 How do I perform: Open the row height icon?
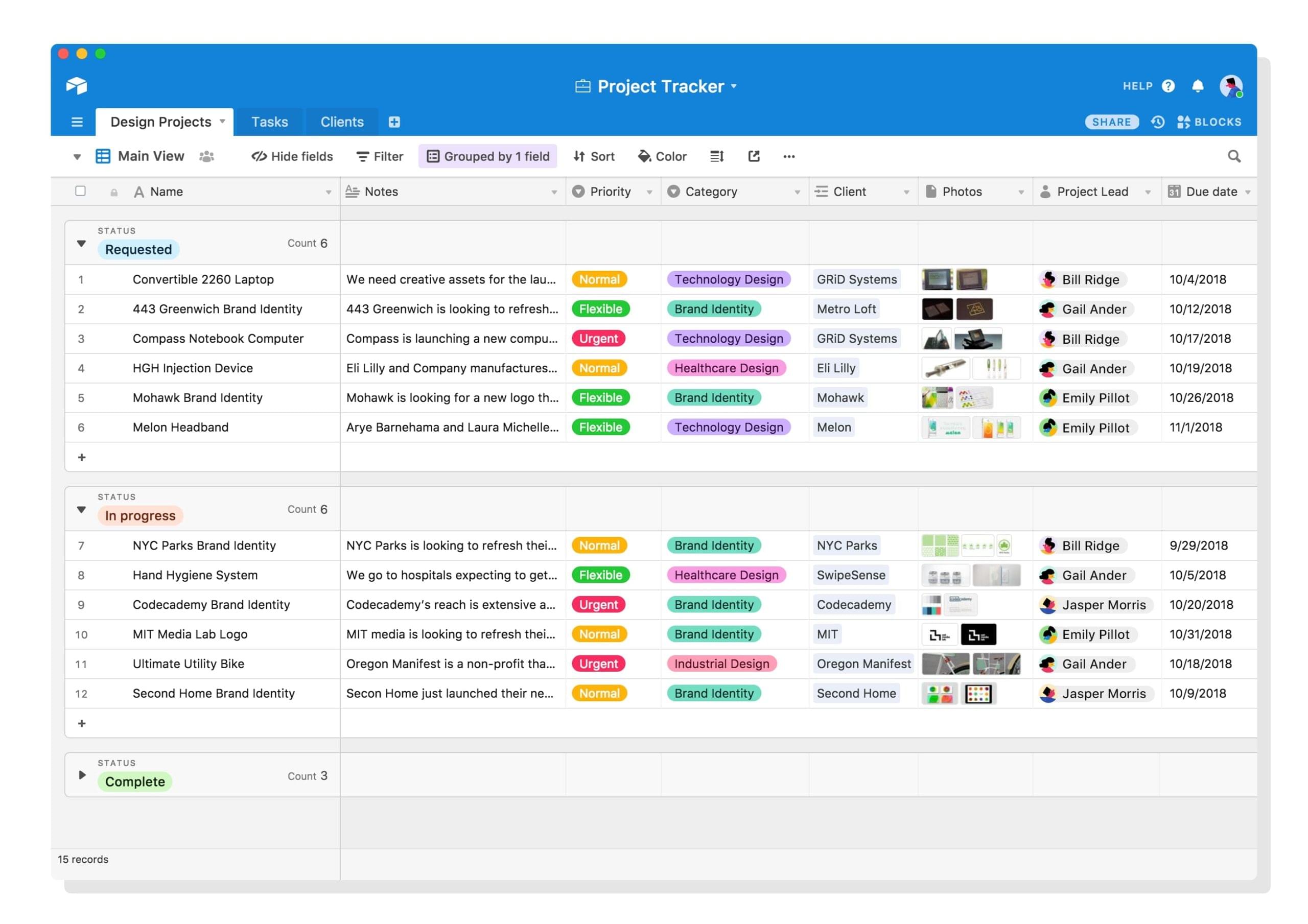717,156
